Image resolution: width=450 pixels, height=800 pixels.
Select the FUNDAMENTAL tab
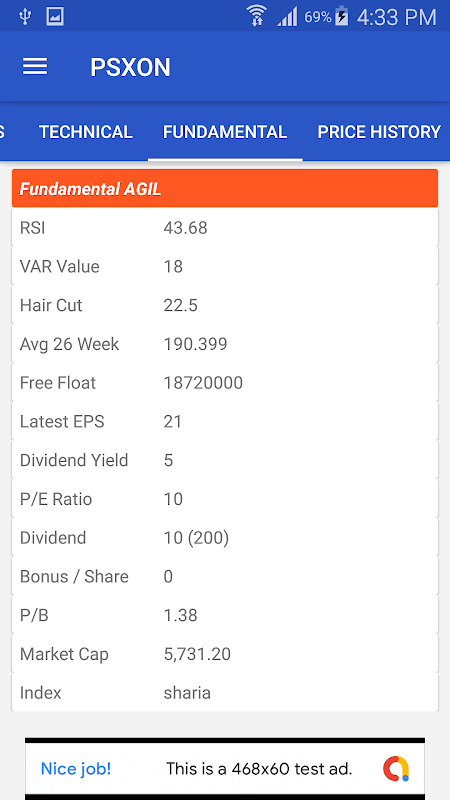[225, 132]
